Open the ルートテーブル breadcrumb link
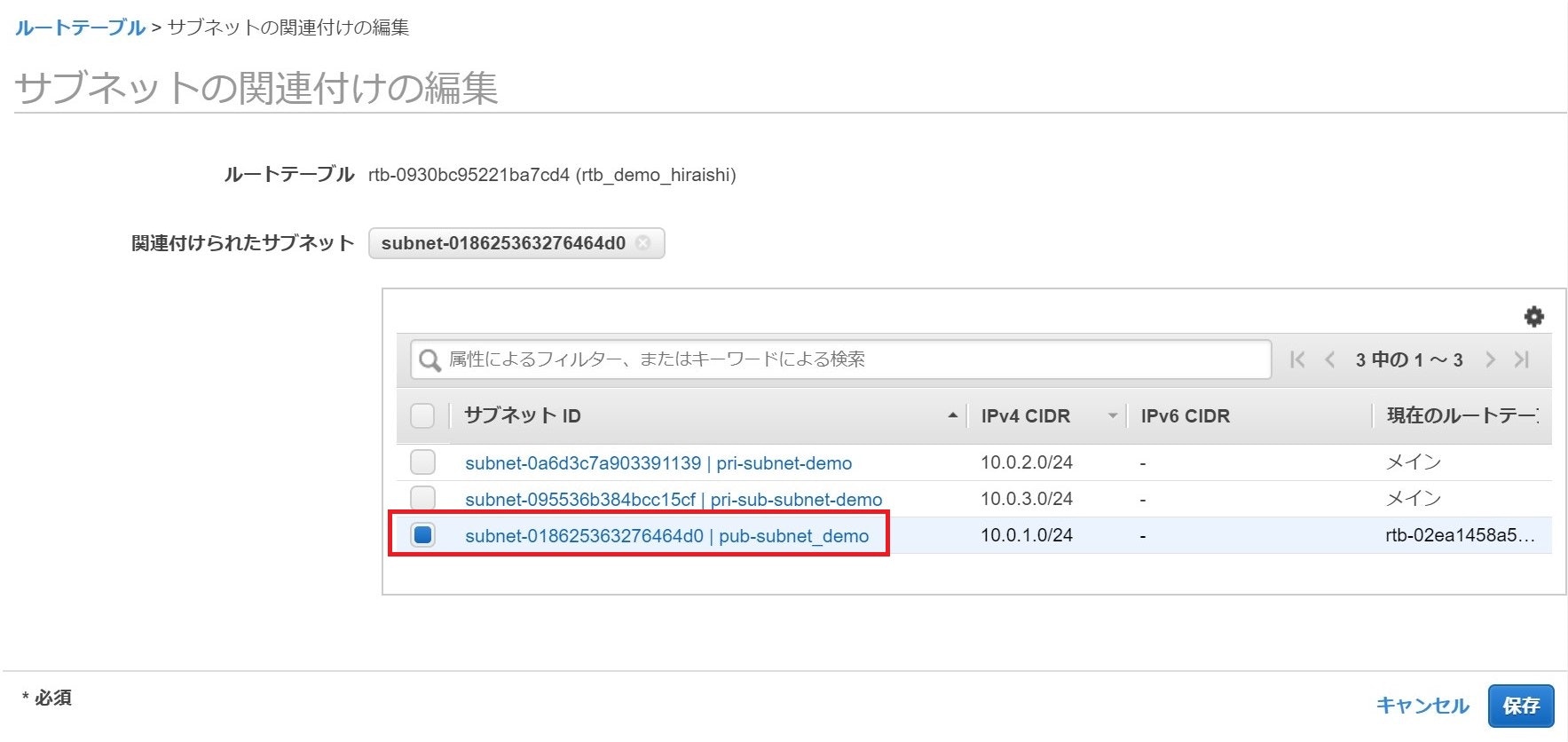 tap(80, 28)
